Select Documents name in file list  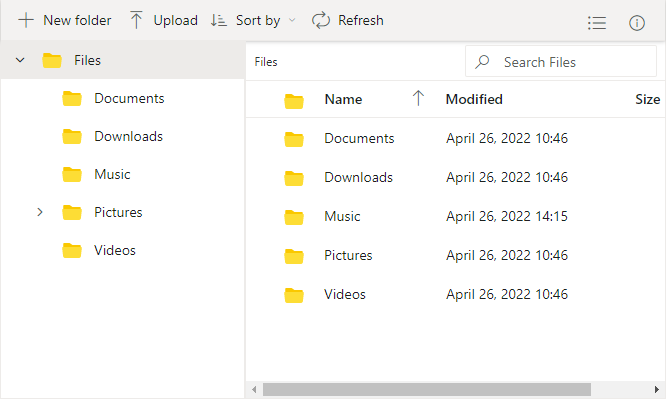point(359,138)
